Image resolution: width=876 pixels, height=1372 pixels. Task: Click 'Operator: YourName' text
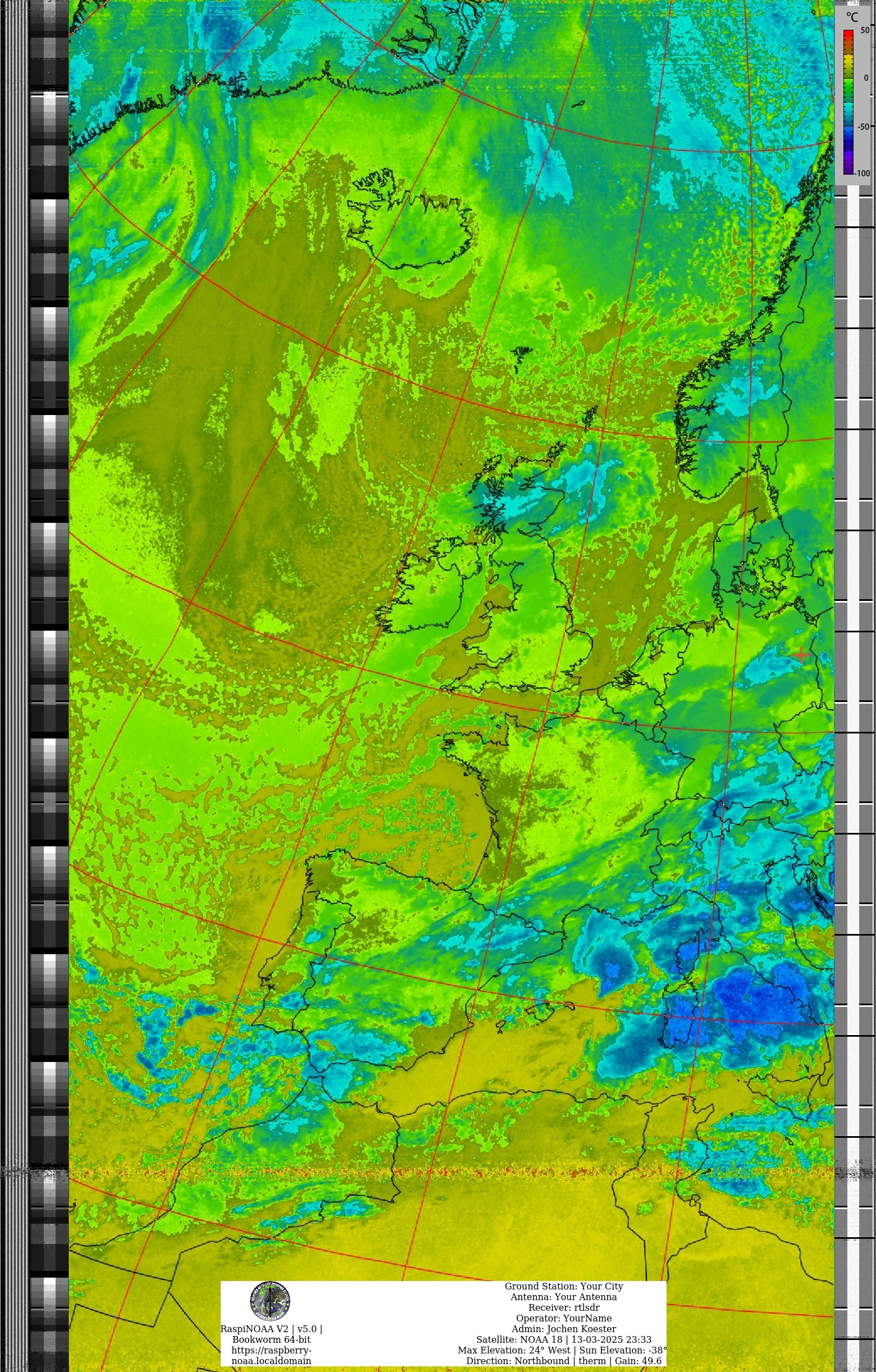pyautogui.click(x=563, y=1318)
